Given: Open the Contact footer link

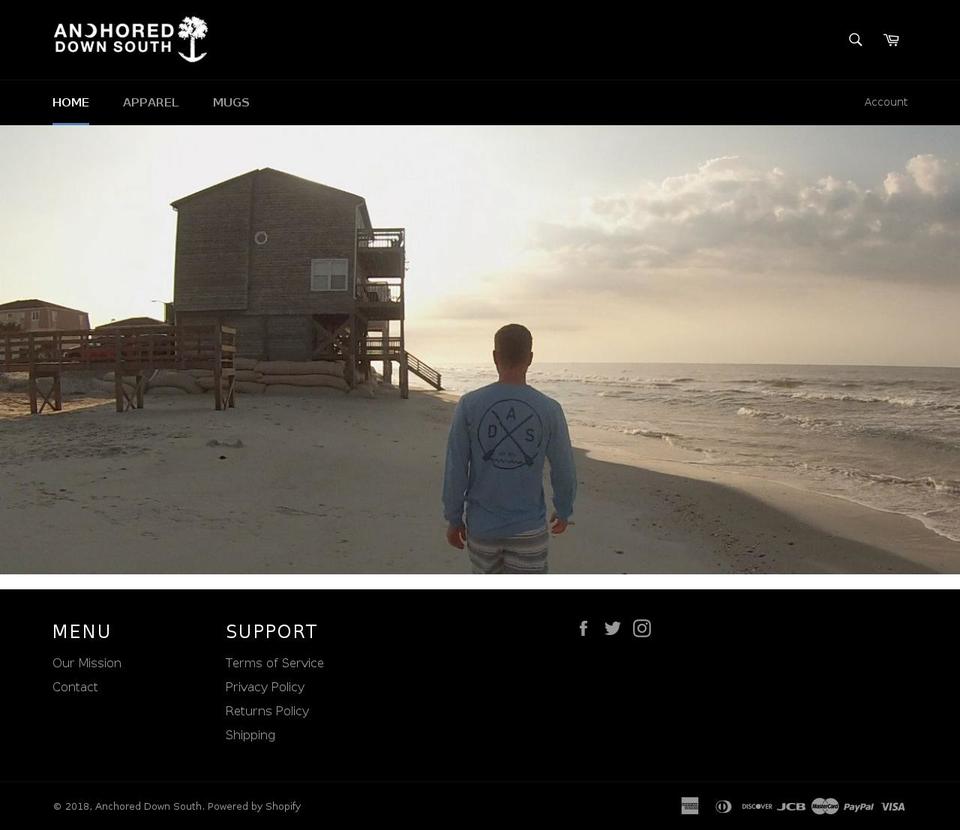Looking at the screenshot, I should coord(75,687).
